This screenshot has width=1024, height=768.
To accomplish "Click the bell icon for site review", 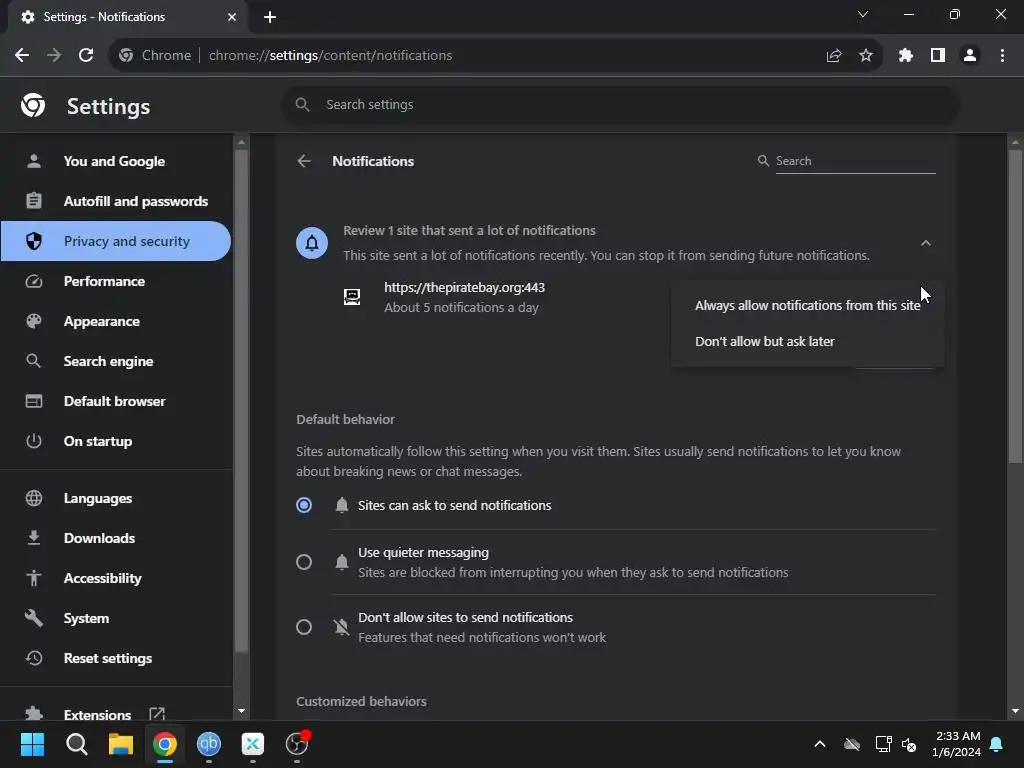I will (312, 243).
